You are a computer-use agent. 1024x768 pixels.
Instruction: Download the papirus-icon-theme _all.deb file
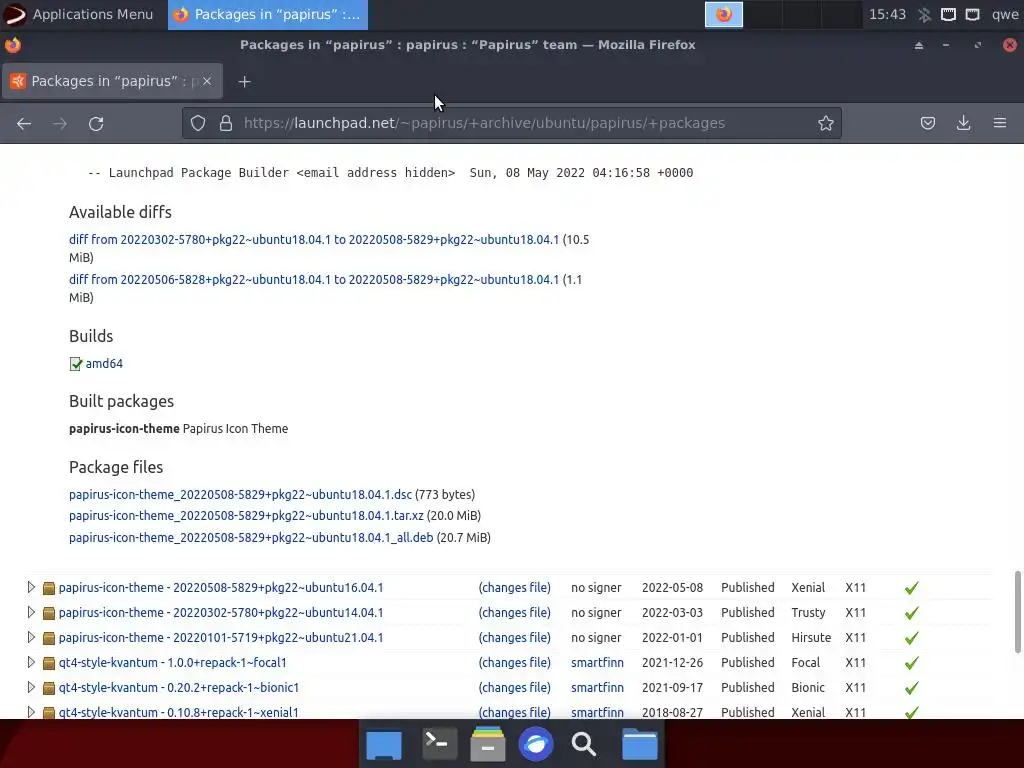pyautogui.click(x=251, y=537)
